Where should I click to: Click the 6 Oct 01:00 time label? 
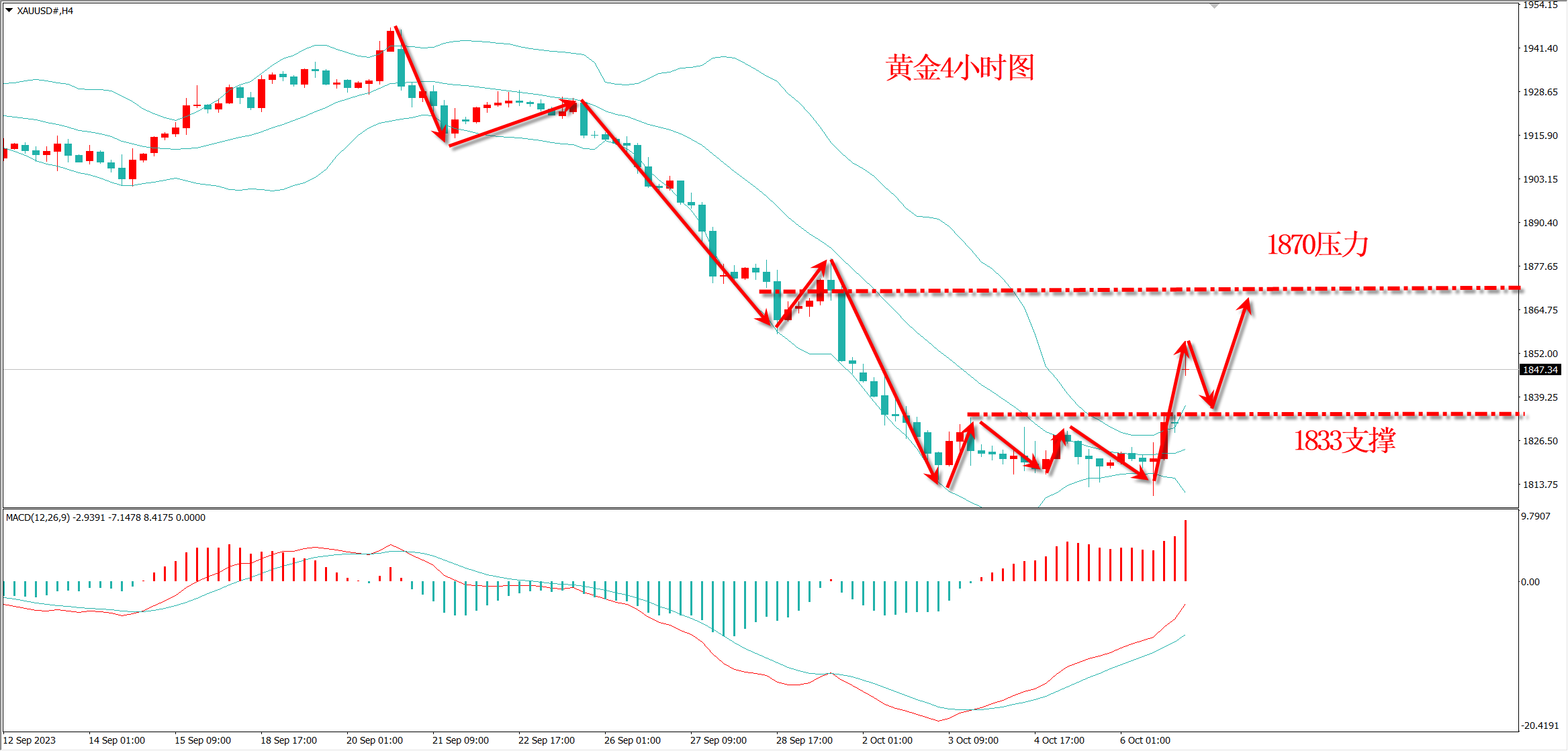pyautogui.click(x=1145, y=740)
